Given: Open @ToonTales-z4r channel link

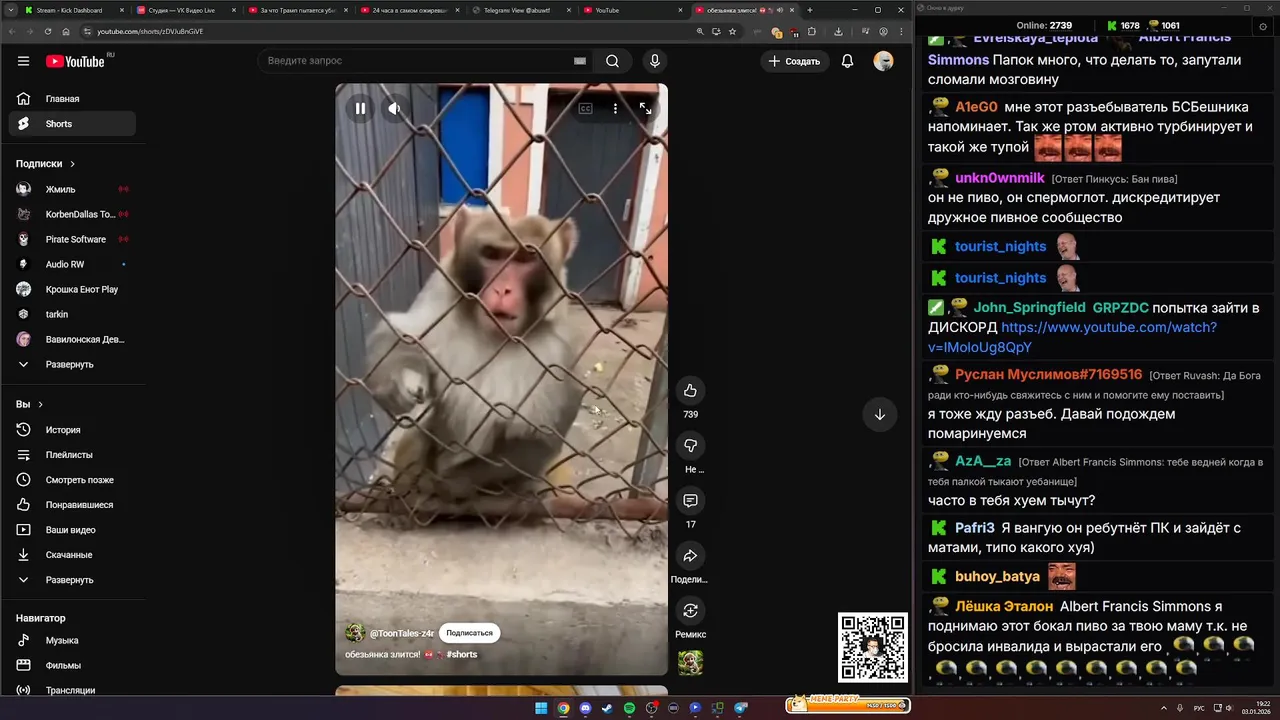Looking at the screenshot, I should 402,633.
